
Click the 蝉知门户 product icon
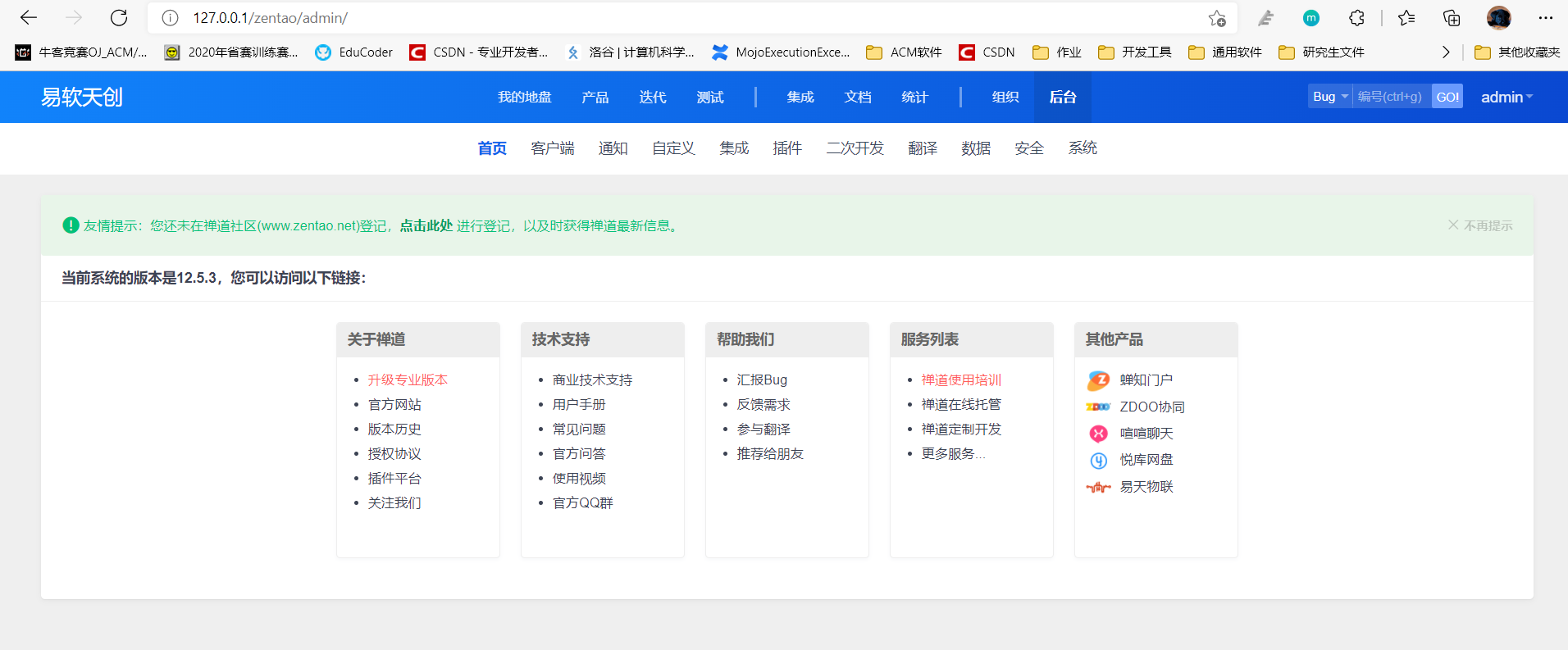click(x=1098, y=380)
